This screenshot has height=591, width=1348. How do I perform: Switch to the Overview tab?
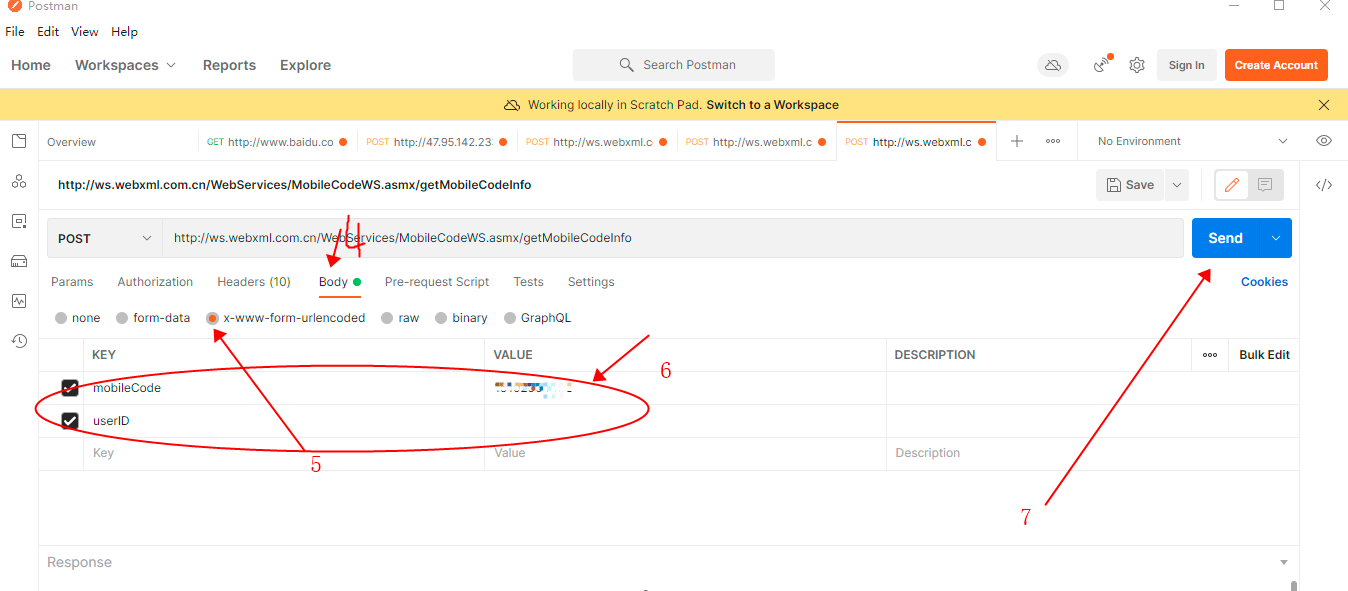[72, 142]
